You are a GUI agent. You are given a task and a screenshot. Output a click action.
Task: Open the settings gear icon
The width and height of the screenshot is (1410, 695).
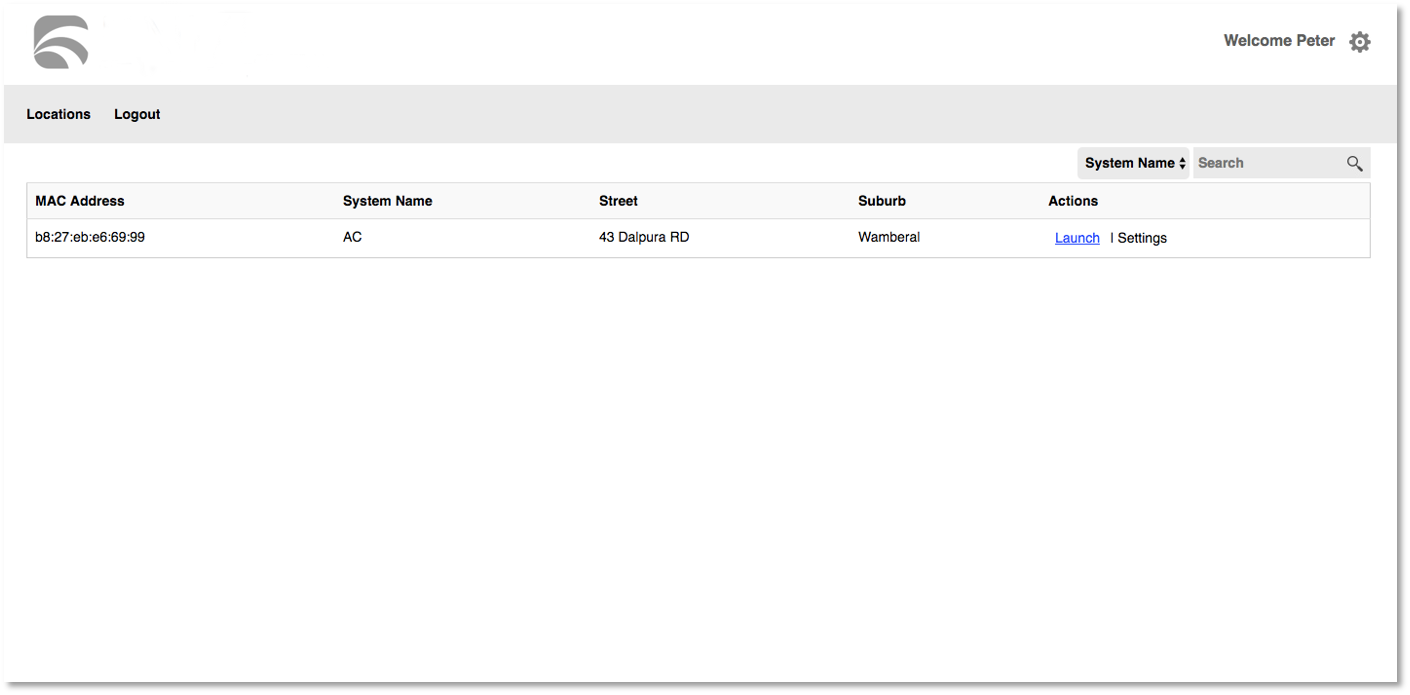pos(1359,41)
